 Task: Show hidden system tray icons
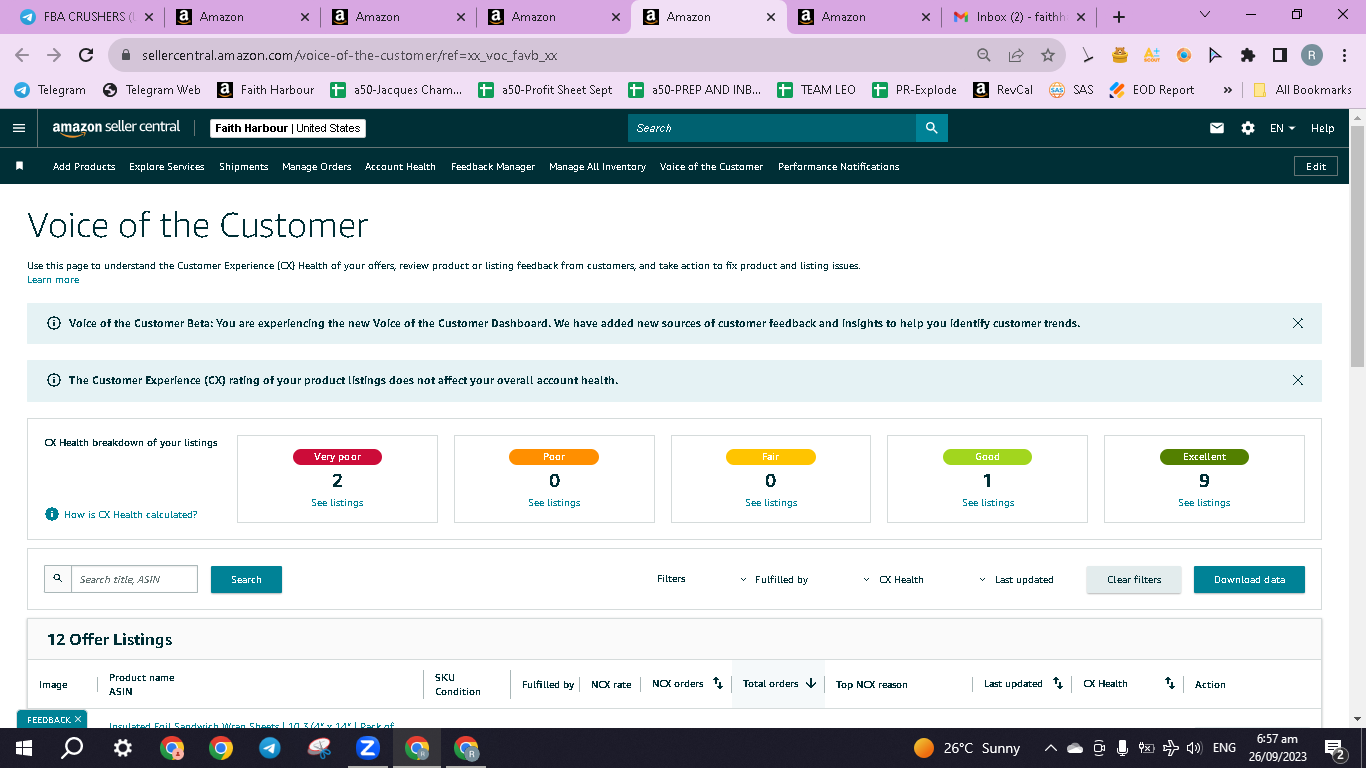(1050, 748)
